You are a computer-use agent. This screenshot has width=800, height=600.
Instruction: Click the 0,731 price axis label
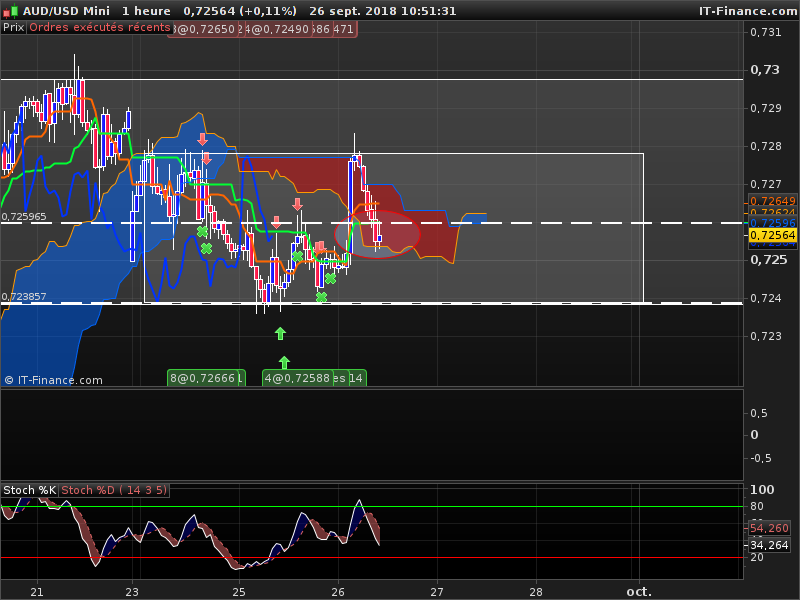coord(766,32)
